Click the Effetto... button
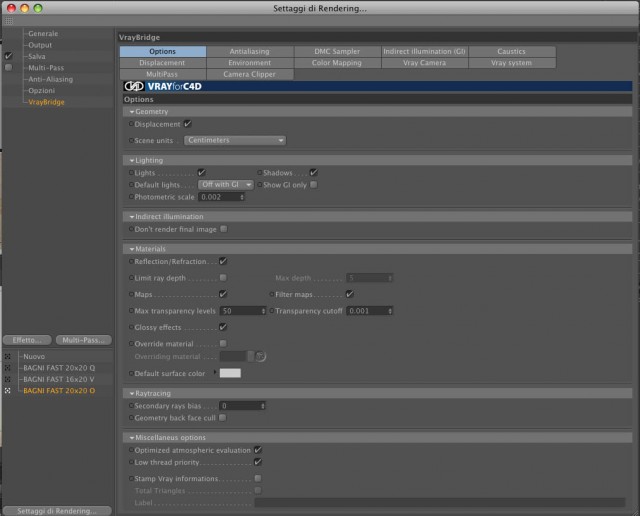 [27, 340]
